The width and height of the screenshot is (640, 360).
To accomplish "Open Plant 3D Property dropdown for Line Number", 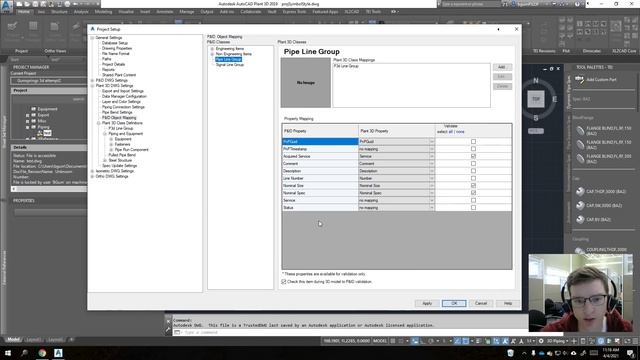I will click(x=431, y=178).
